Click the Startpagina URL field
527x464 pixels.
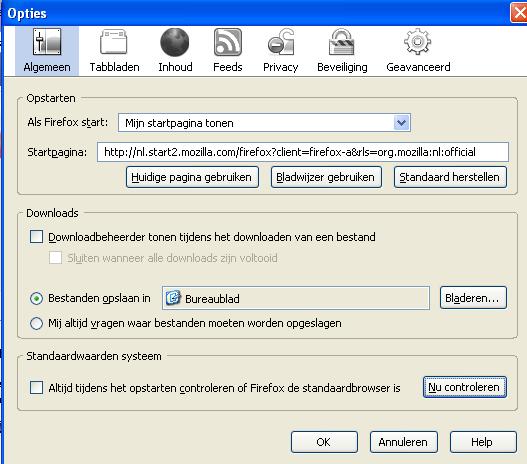(303, 152)
